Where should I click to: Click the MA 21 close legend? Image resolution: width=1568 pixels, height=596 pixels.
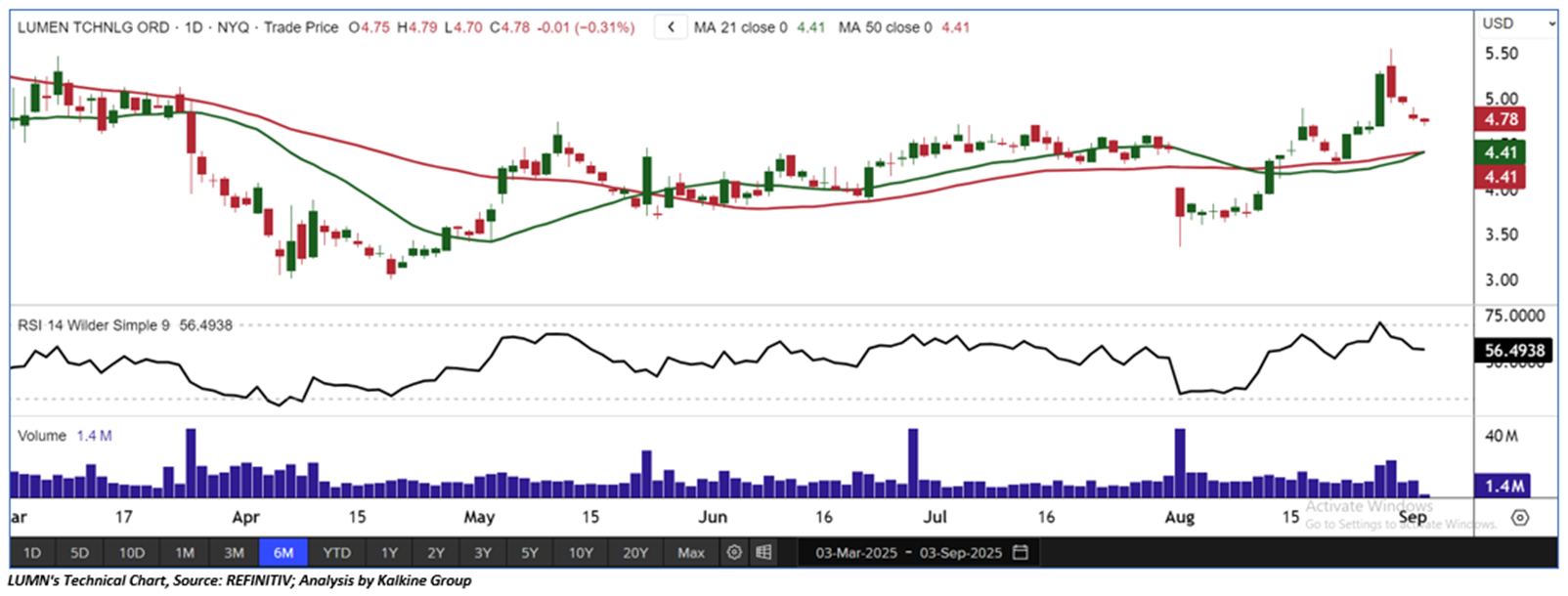(x=760, y=27)
